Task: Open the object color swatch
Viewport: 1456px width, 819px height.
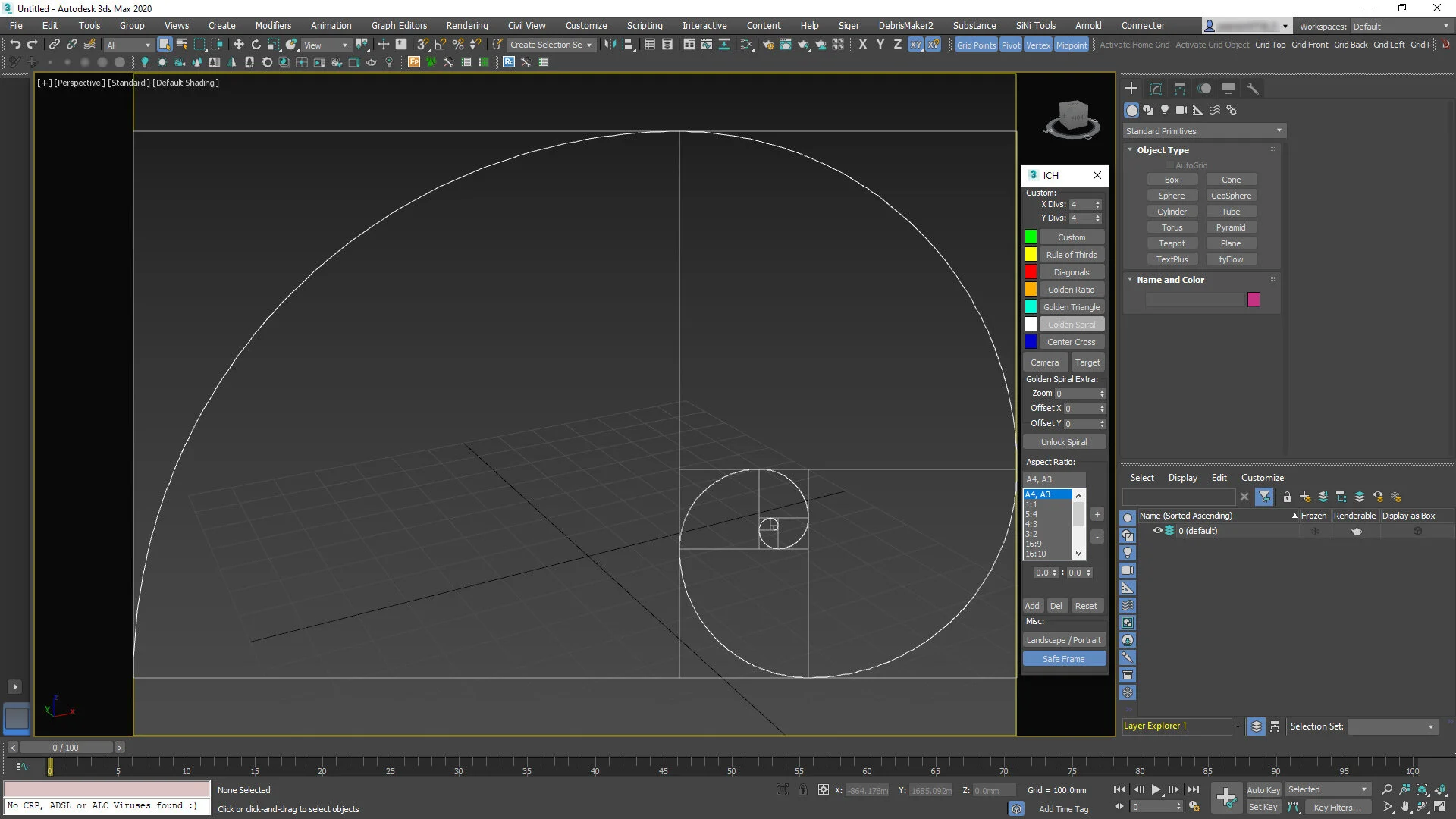Action: pos(1254,300)
